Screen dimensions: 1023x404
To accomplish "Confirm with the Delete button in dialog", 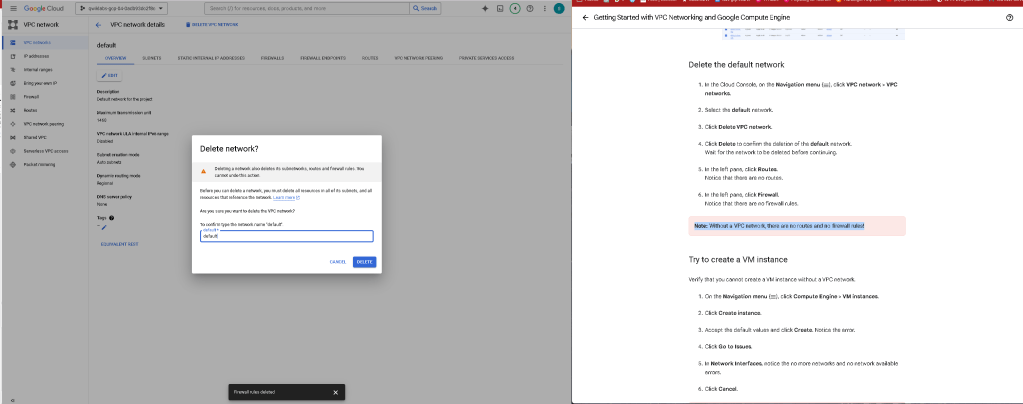I will 365,262.
